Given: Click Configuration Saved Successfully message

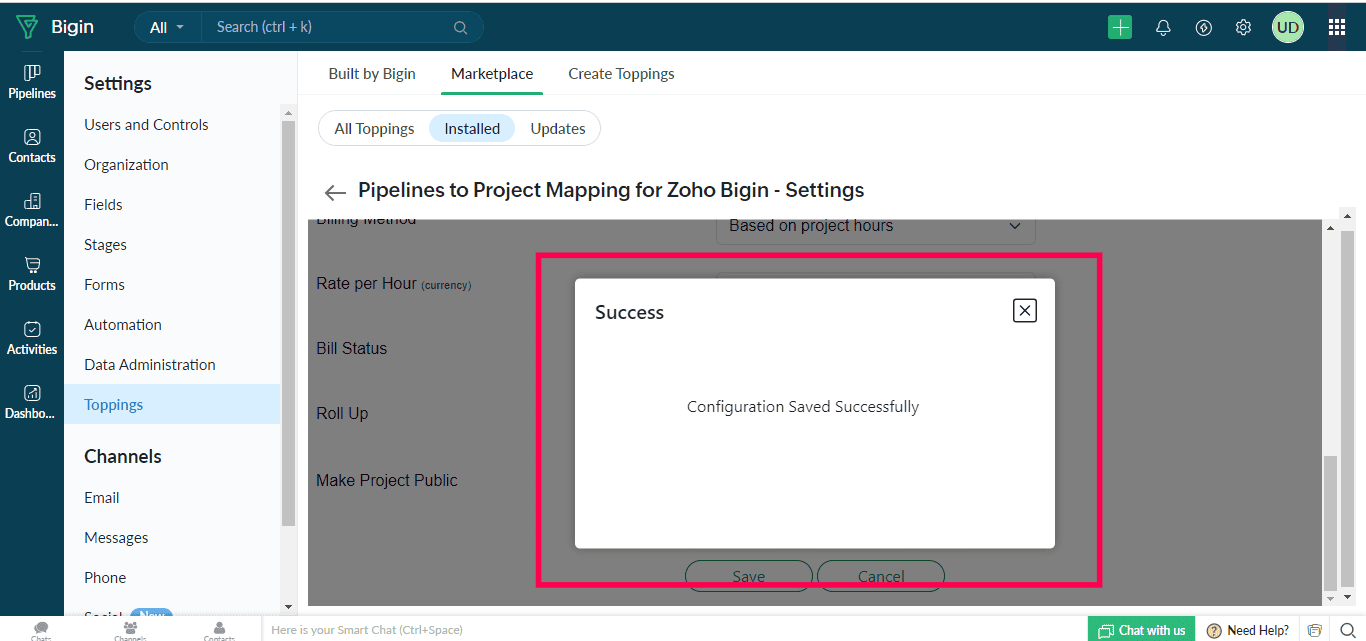Looking at the screenshot, I should pos(803,407).
